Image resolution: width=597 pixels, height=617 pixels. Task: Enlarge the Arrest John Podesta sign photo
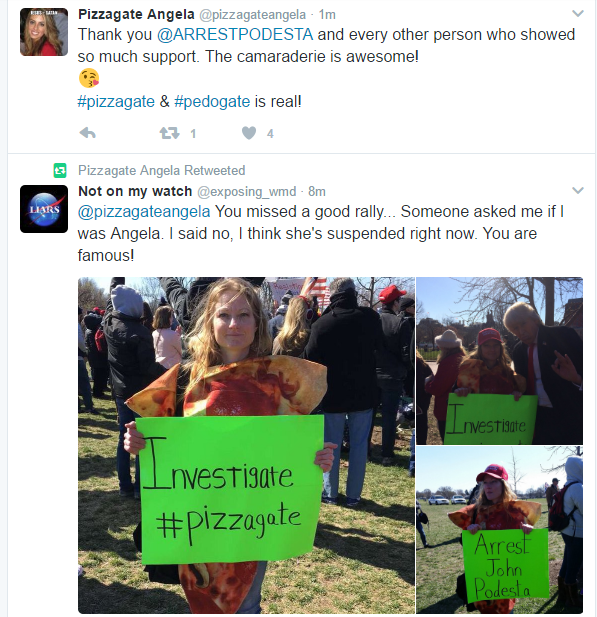tap(500, 530)
